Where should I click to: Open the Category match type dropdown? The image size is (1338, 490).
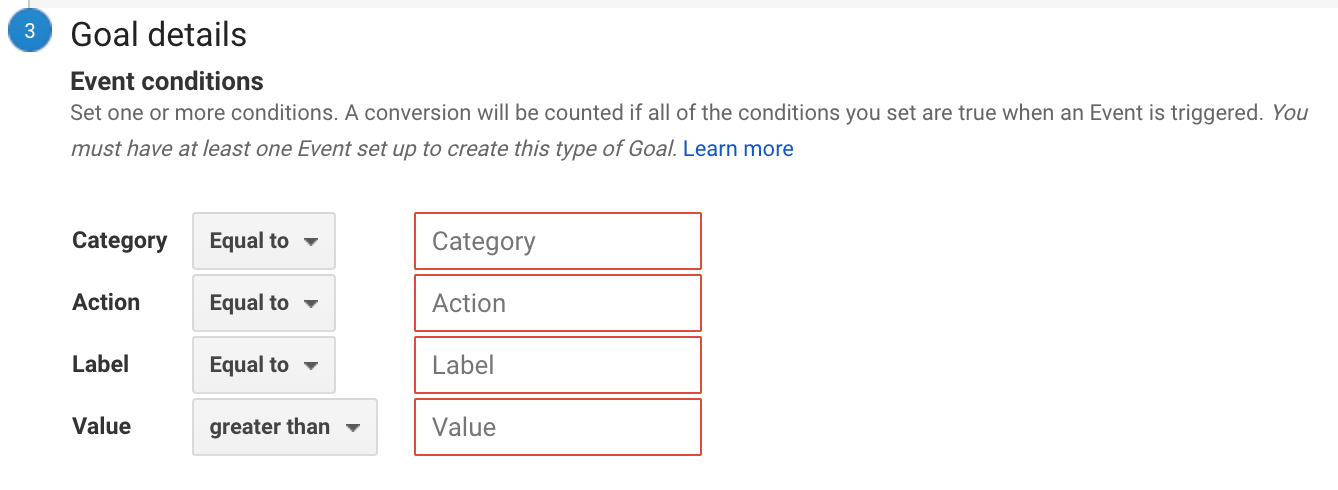(264, 241)
